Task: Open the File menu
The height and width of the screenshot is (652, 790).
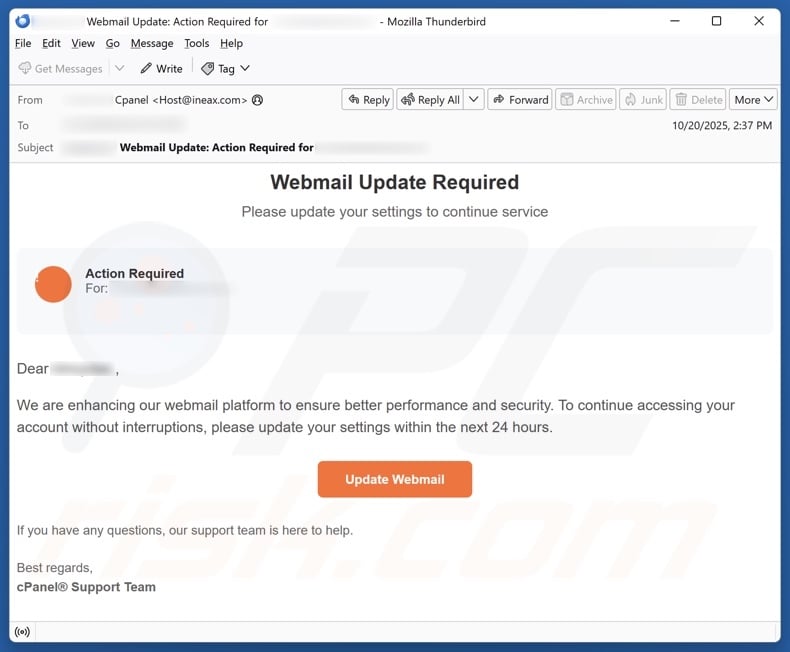Action: 23,43
